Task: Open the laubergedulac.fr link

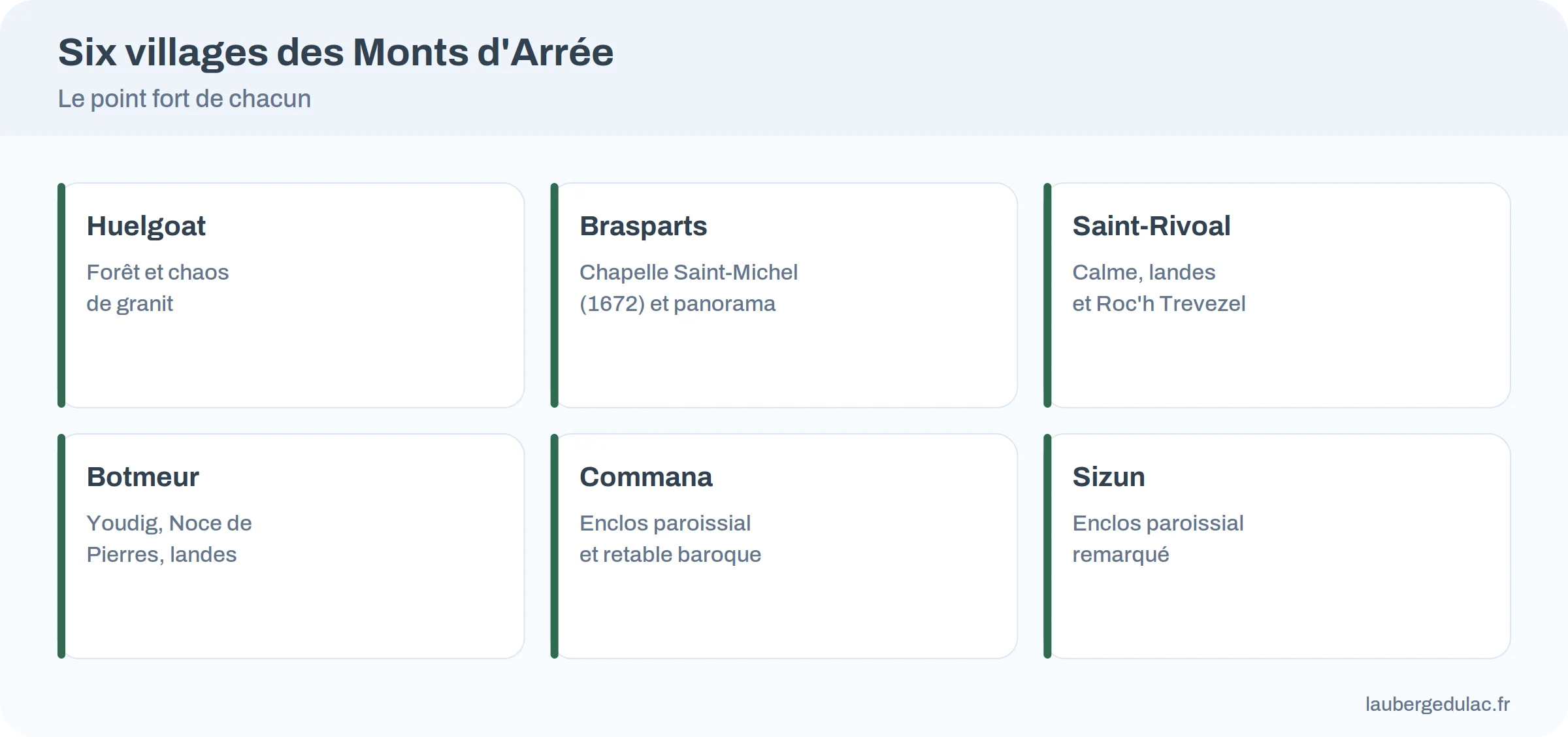Action: 1437,704
